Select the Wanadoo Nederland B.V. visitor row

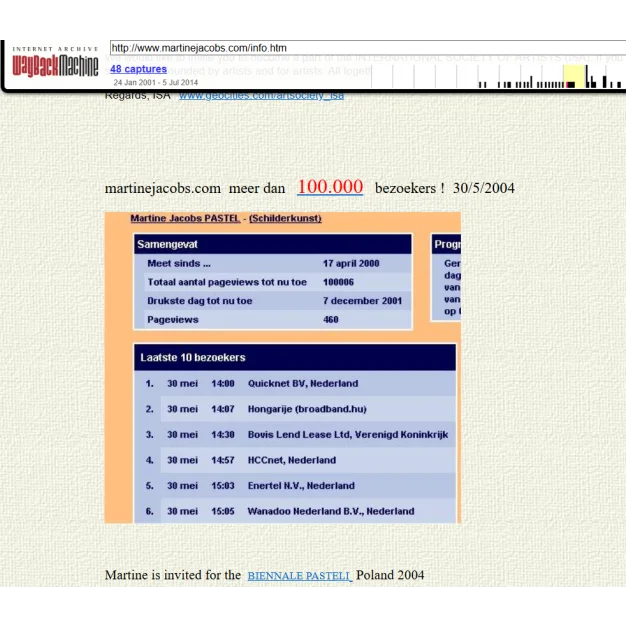294,511
